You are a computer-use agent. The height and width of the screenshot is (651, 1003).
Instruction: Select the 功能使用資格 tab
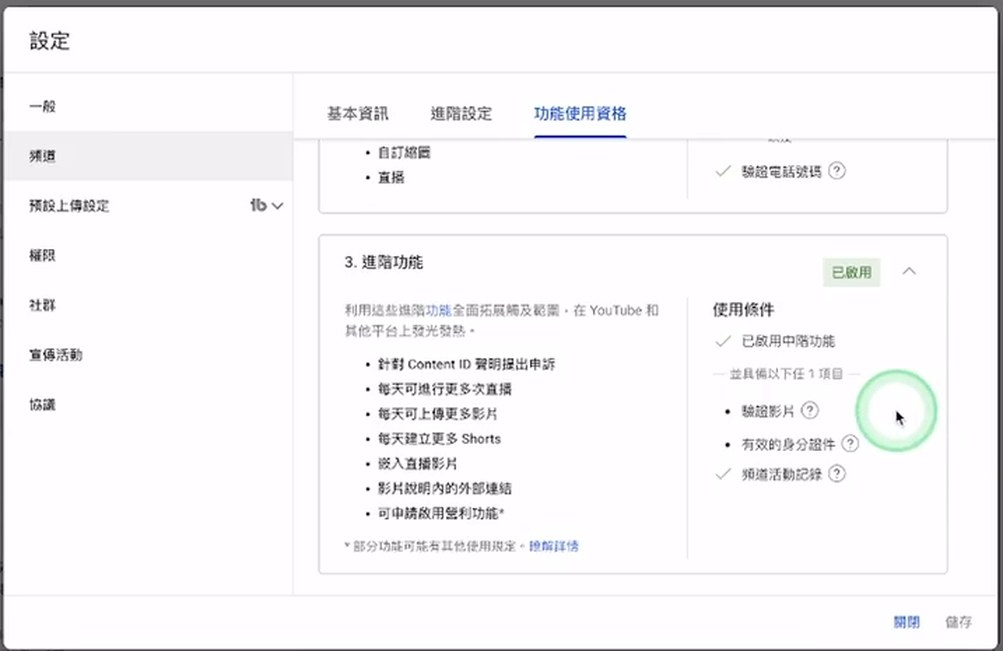[x=580, y=114]
